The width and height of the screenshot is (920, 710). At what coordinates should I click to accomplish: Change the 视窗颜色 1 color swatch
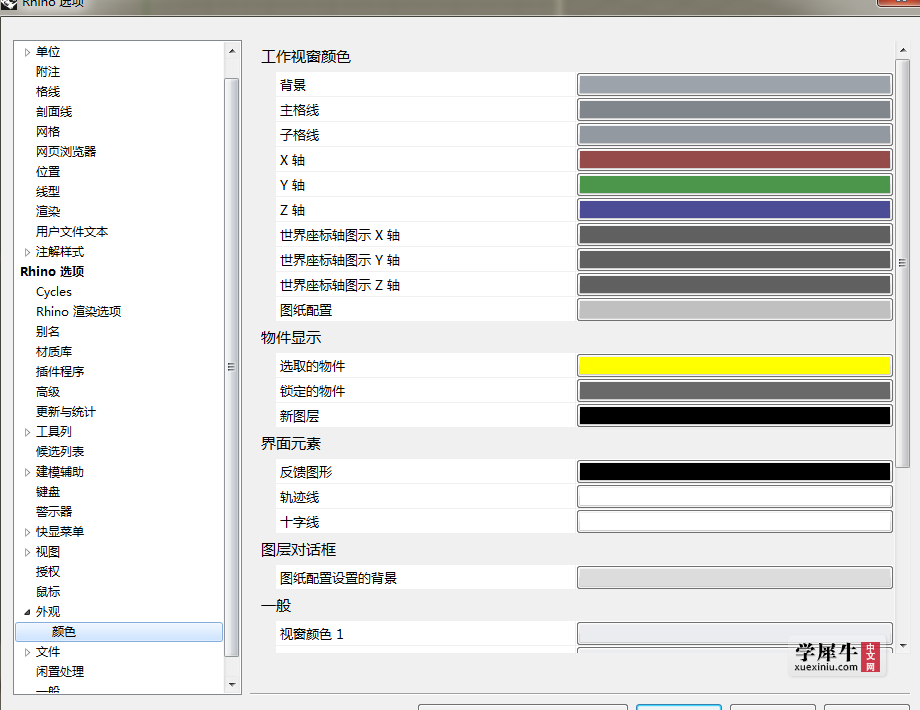click(x=735, y=634)
